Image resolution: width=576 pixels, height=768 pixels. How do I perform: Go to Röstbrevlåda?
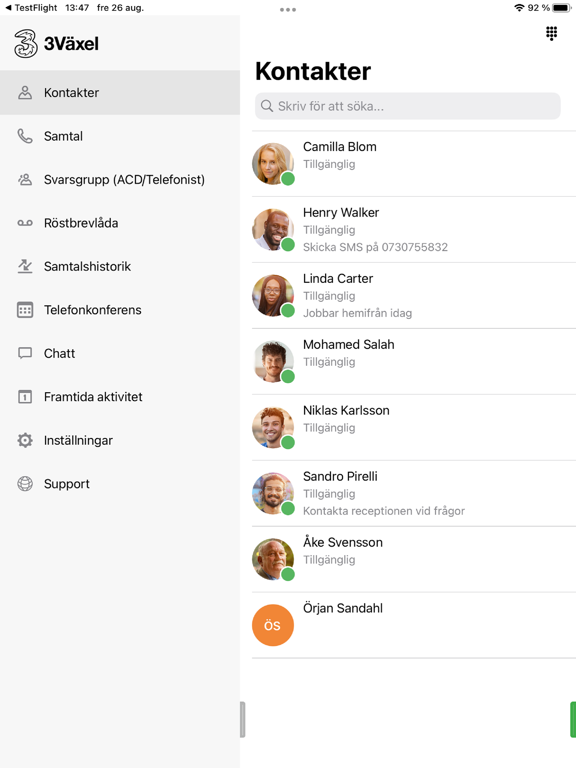pos(120,223)
